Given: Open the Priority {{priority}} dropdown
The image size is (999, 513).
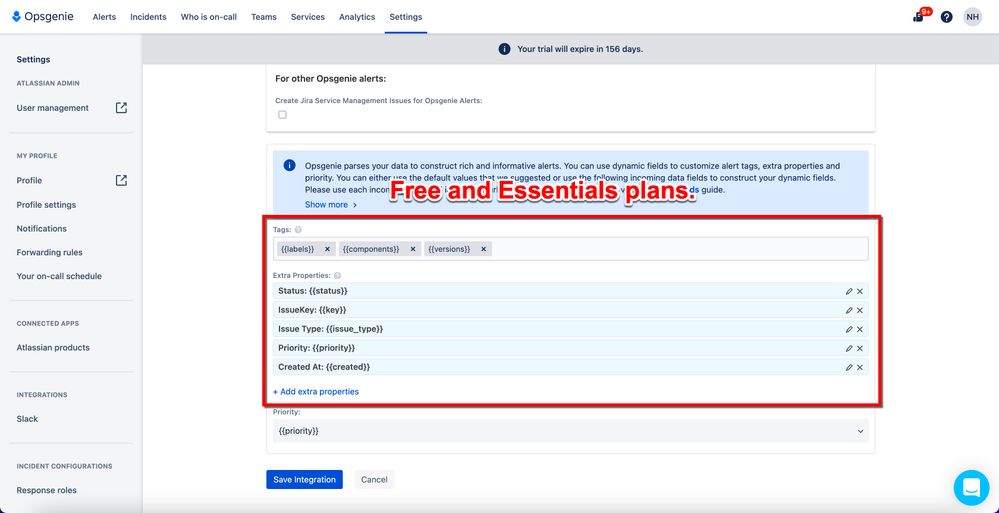Looking at the screenshot, I should [x=570, y=431].
